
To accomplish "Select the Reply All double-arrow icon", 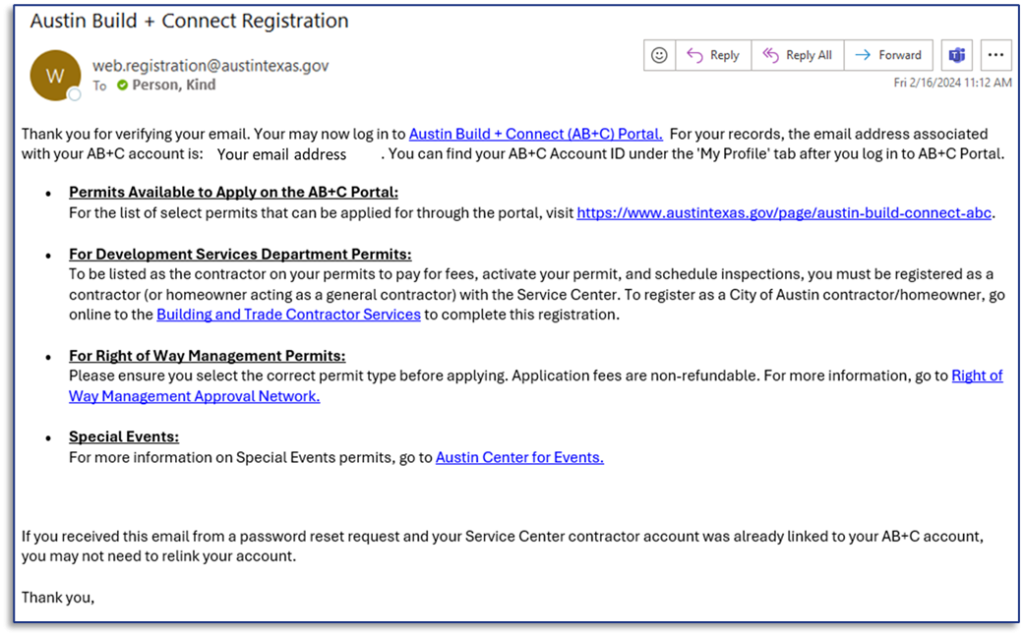I will point(772,55).
